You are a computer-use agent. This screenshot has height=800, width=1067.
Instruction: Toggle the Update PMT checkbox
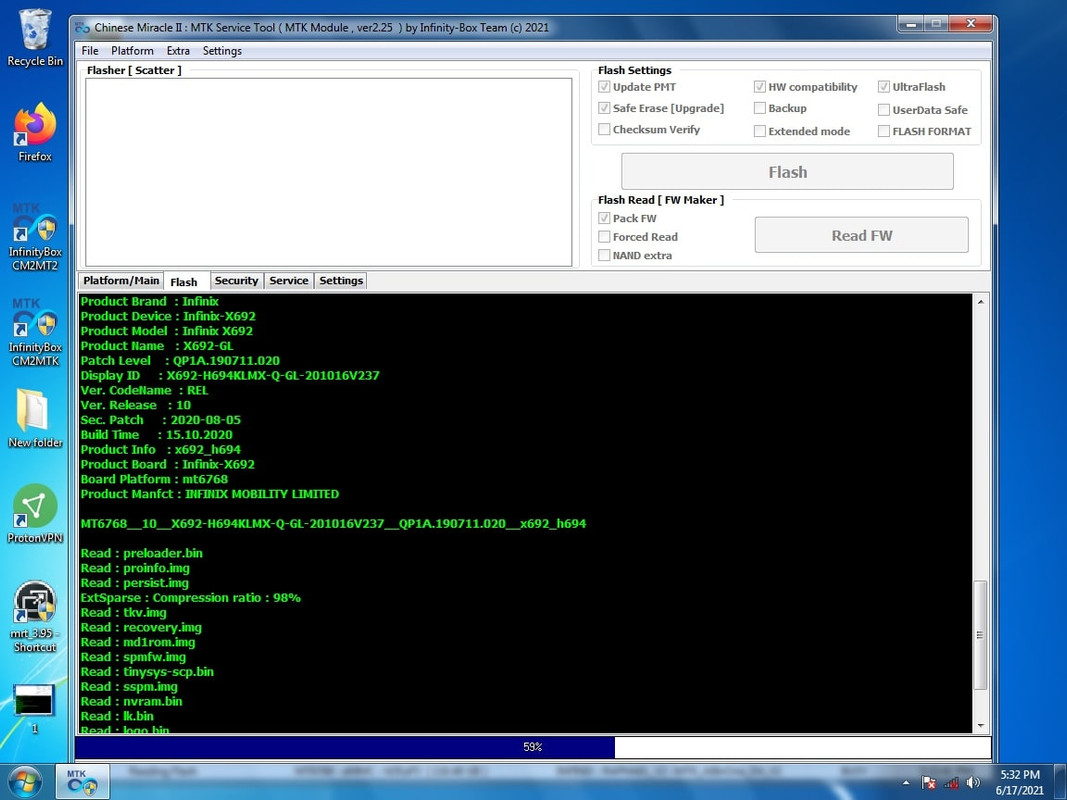(x=604, y=86)
